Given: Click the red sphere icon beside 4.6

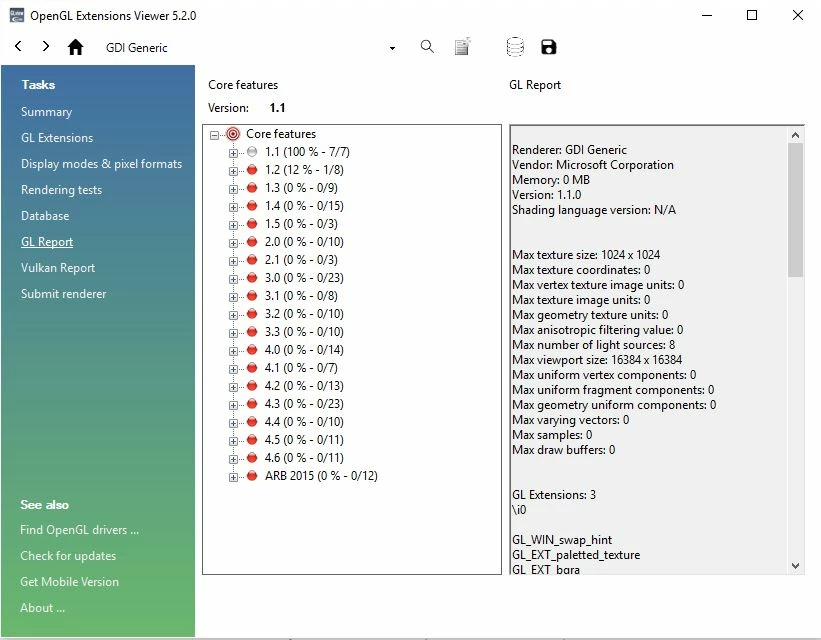Looking at the screenshot, I should click(252, 458).
